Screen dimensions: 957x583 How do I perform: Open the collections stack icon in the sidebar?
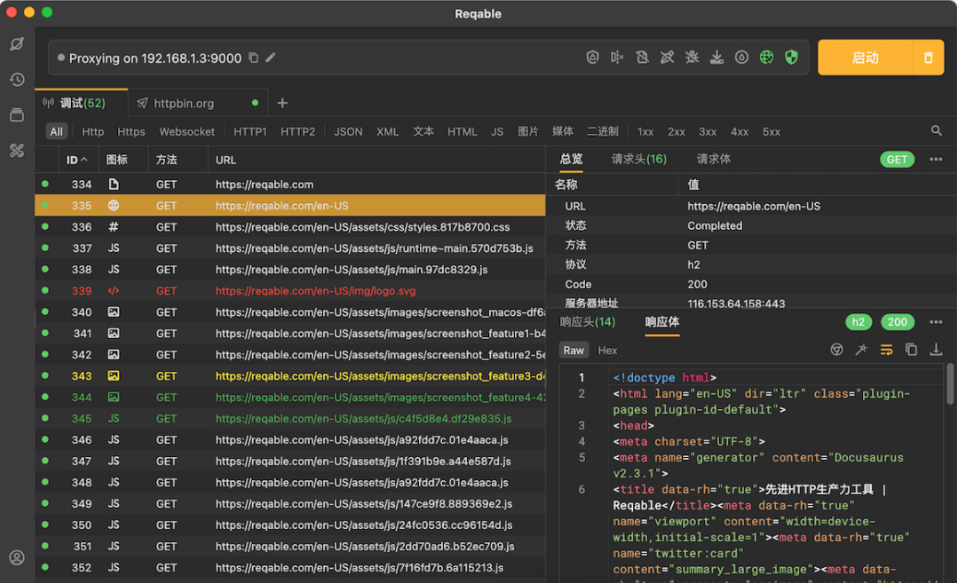click(x=17, y=115)
